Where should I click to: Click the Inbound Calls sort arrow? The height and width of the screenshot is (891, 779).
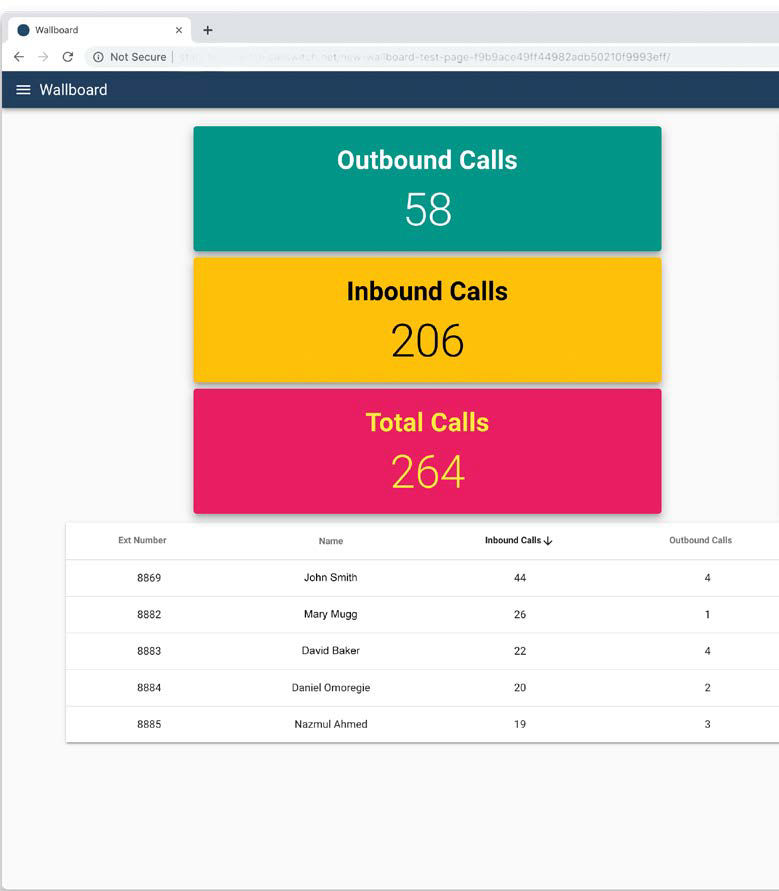click(x=548, y=541)
